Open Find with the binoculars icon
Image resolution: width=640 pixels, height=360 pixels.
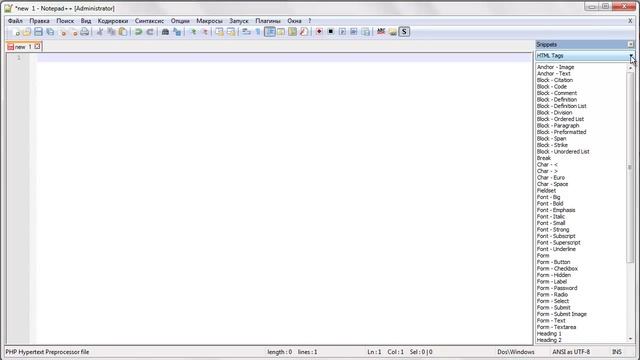165,32
